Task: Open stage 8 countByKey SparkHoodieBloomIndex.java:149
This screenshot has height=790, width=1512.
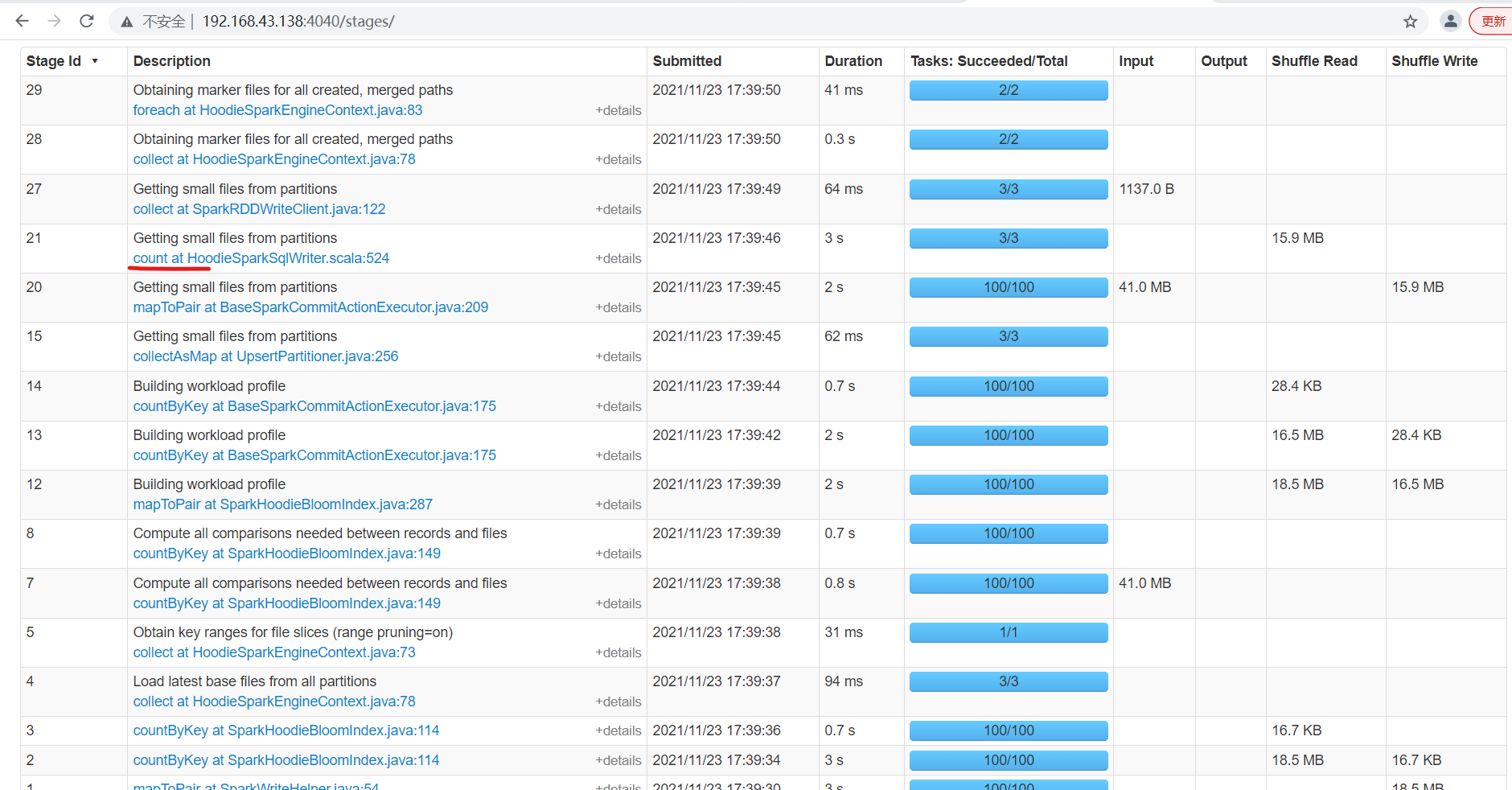Action: pyautogui.click(x=287, y=553)
